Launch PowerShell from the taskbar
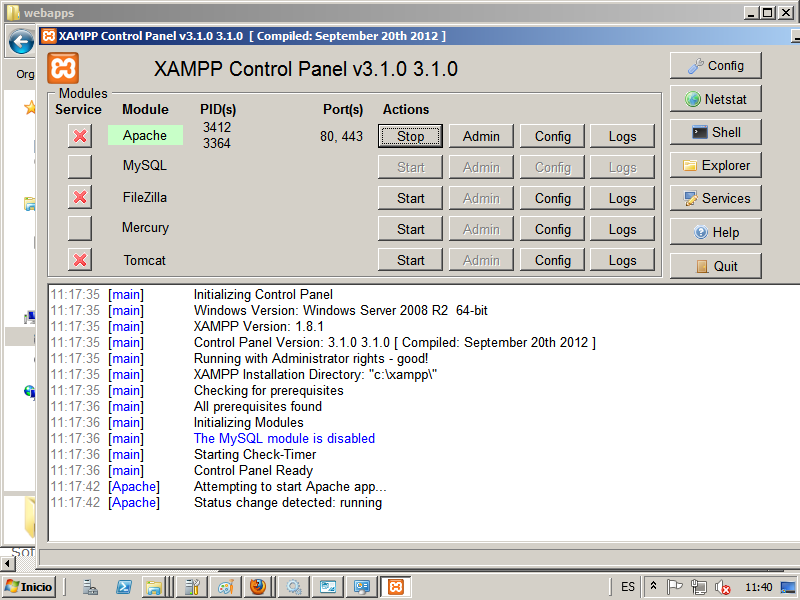 123,587
